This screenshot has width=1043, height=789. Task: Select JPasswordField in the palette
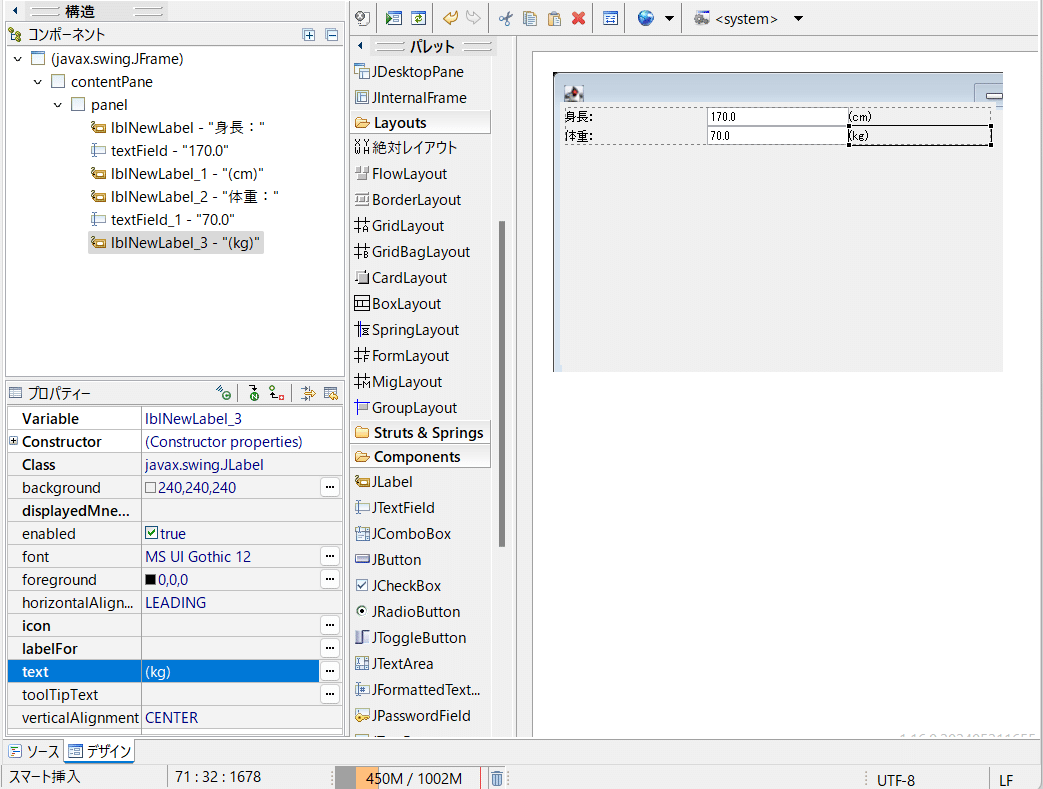click(412, 716)
